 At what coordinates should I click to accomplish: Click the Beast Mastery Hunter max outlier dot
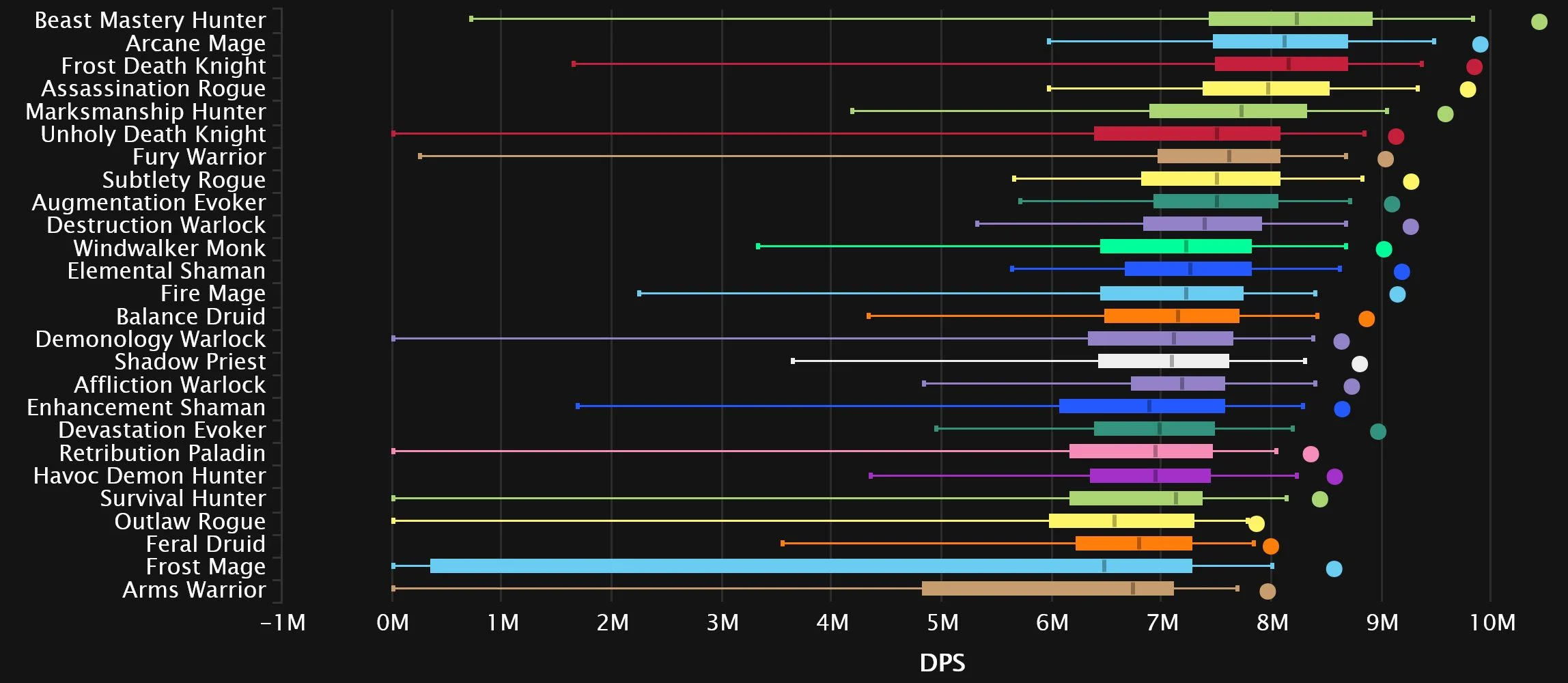click(1539, 22)
